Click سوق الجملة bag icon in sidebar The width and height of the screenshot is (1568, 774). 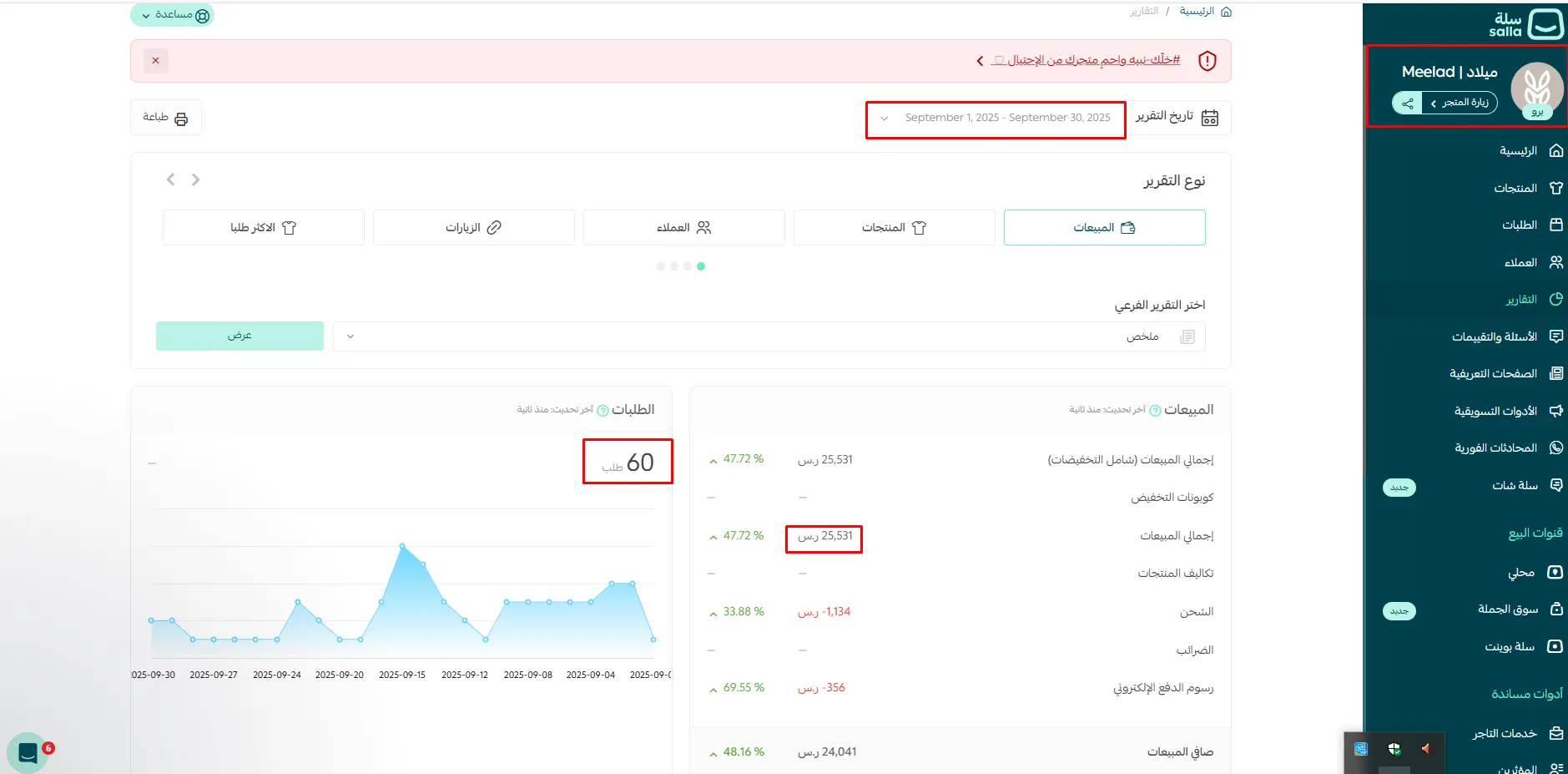click(x=1556, y=609)
